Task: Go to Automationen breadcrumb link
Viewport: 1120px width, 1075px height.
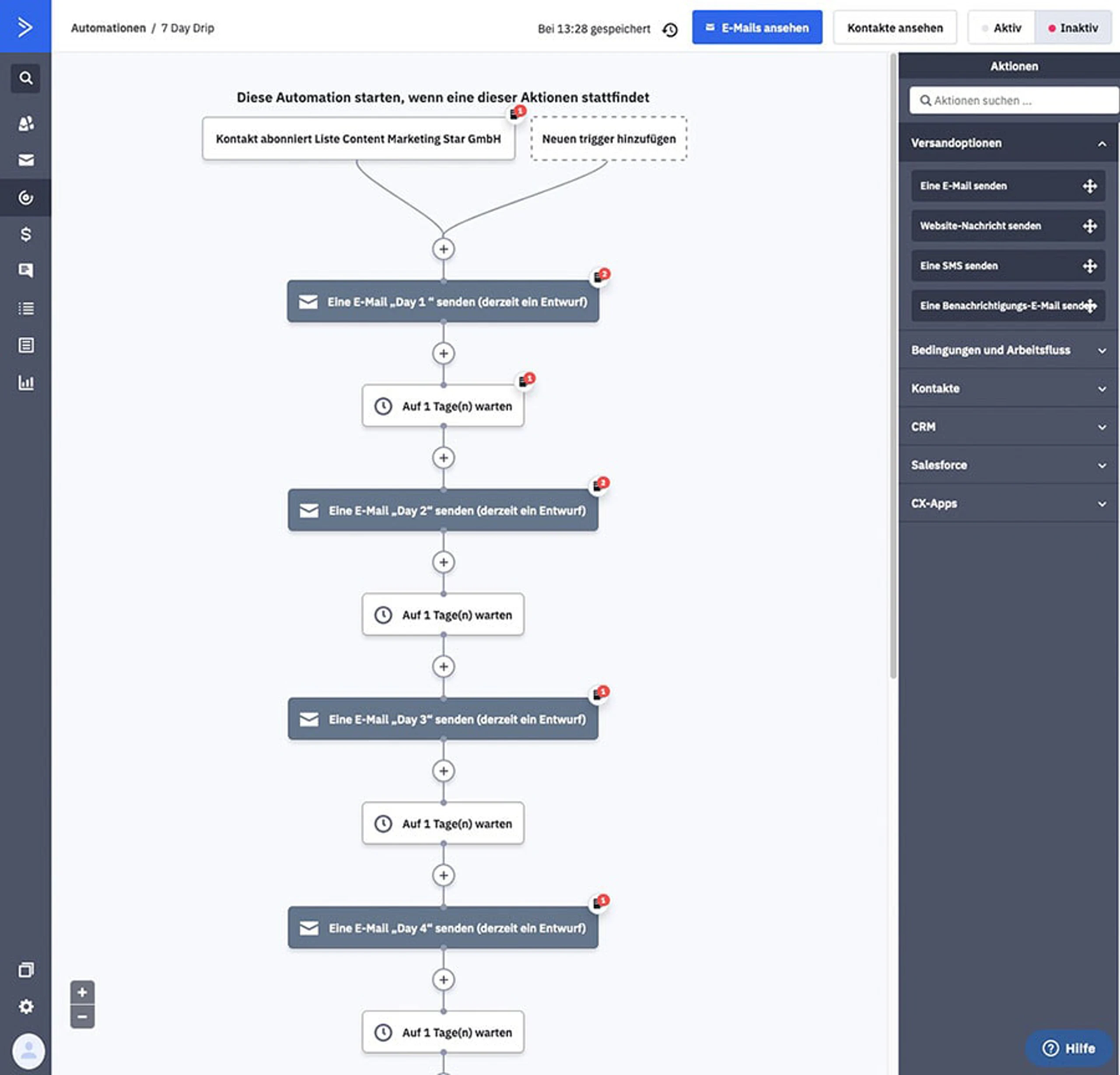Action: (x=108, y=28)
